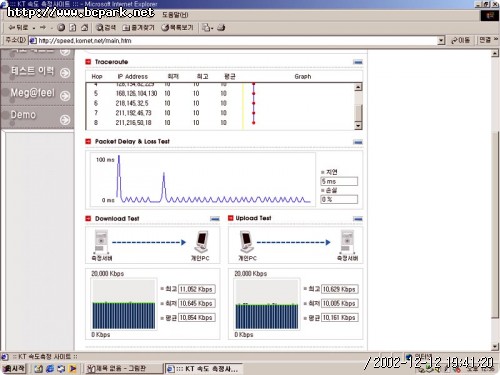Click the traceroute list scroll down arrow
The height and width of the screenshot is (375, 500).
[x=358, y=126]
